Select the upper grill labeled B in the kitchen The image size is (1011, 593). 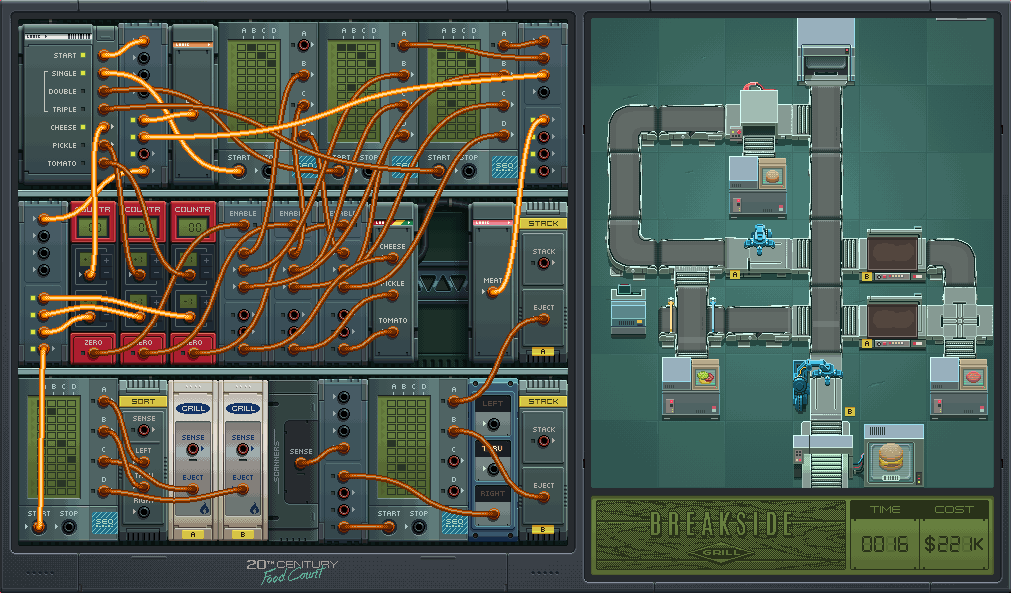892,255
